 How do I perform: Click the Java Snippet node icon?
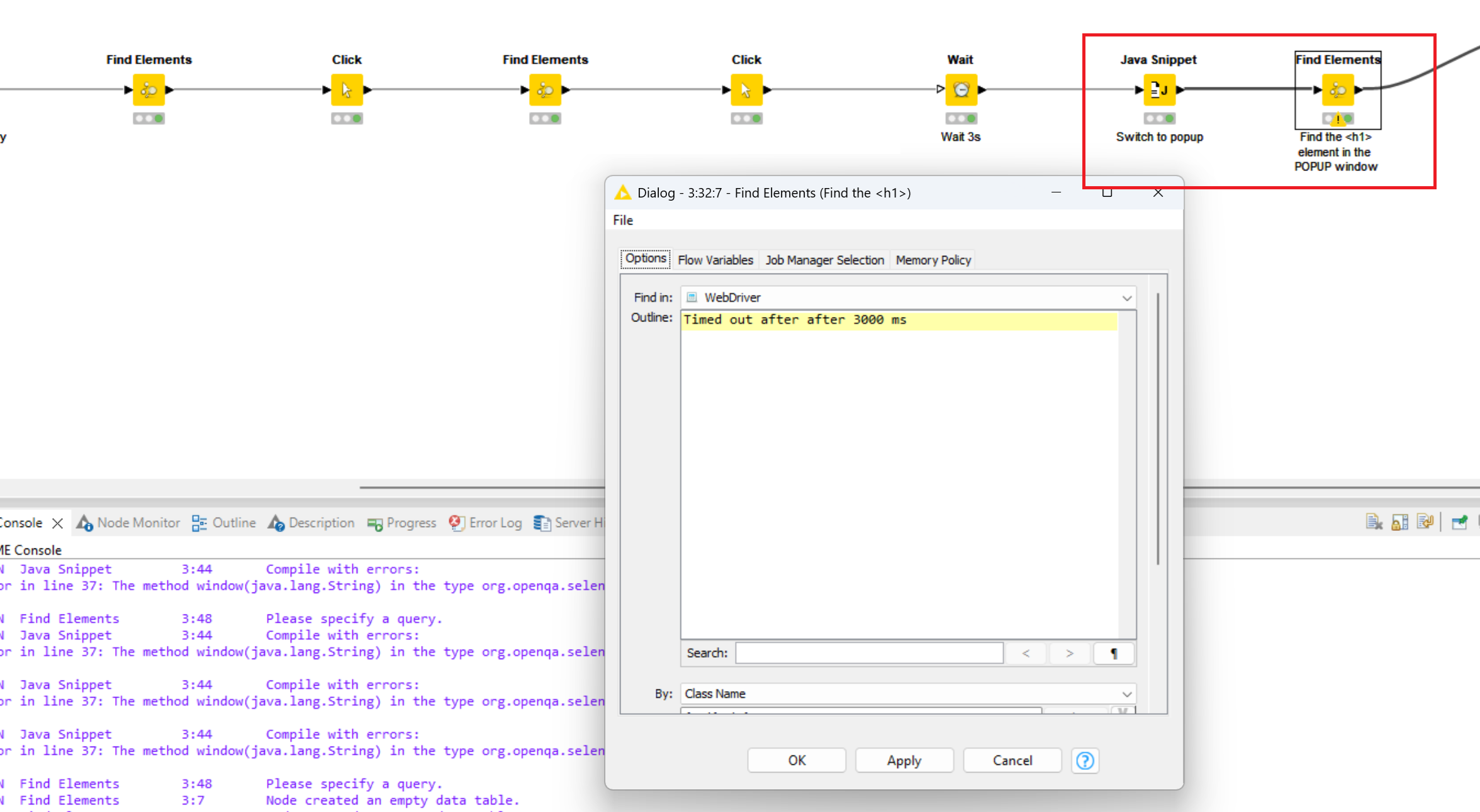[x=1158, y=90]
